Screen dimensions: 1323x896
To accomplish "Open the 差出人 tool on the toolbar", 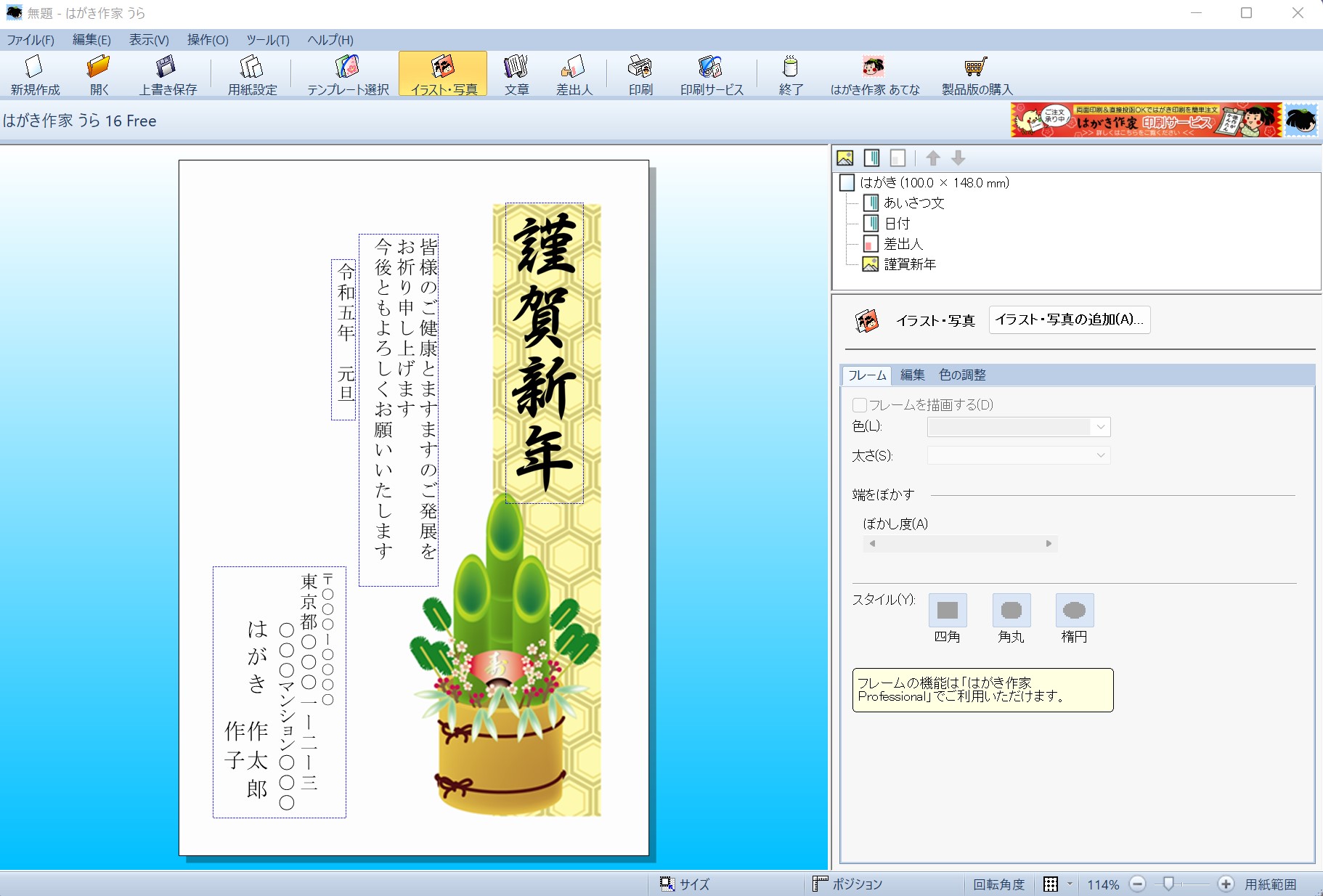I will (x=574, y=73).
